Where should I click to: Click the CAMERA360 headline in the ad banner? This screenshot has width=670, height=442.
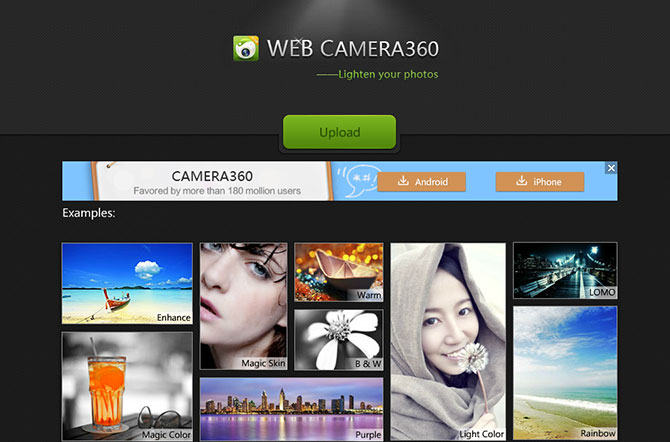click(210, 175)
